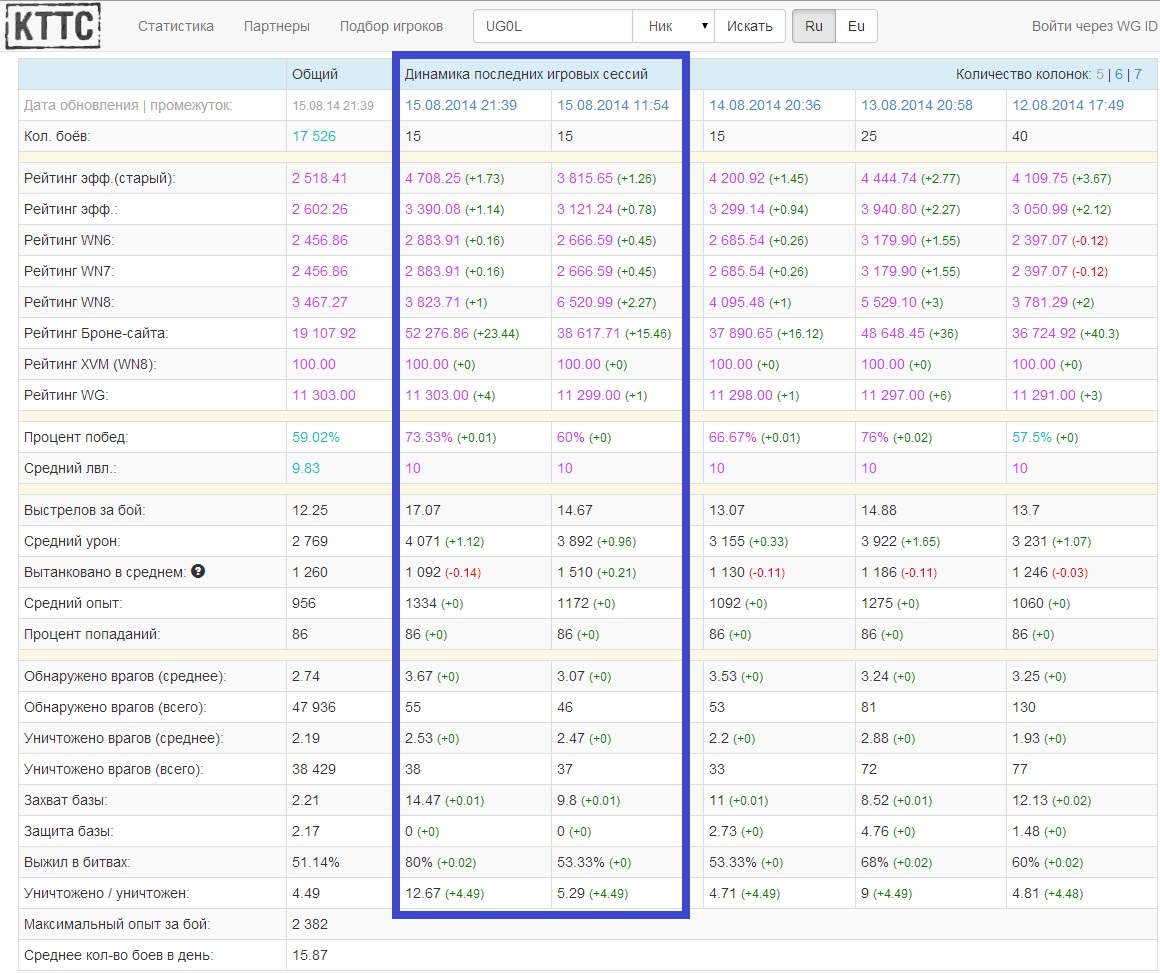Viewport: 1160px width, 973px height.
Task: Expand the Ник search type dropdown
Action: click(674, 26)
